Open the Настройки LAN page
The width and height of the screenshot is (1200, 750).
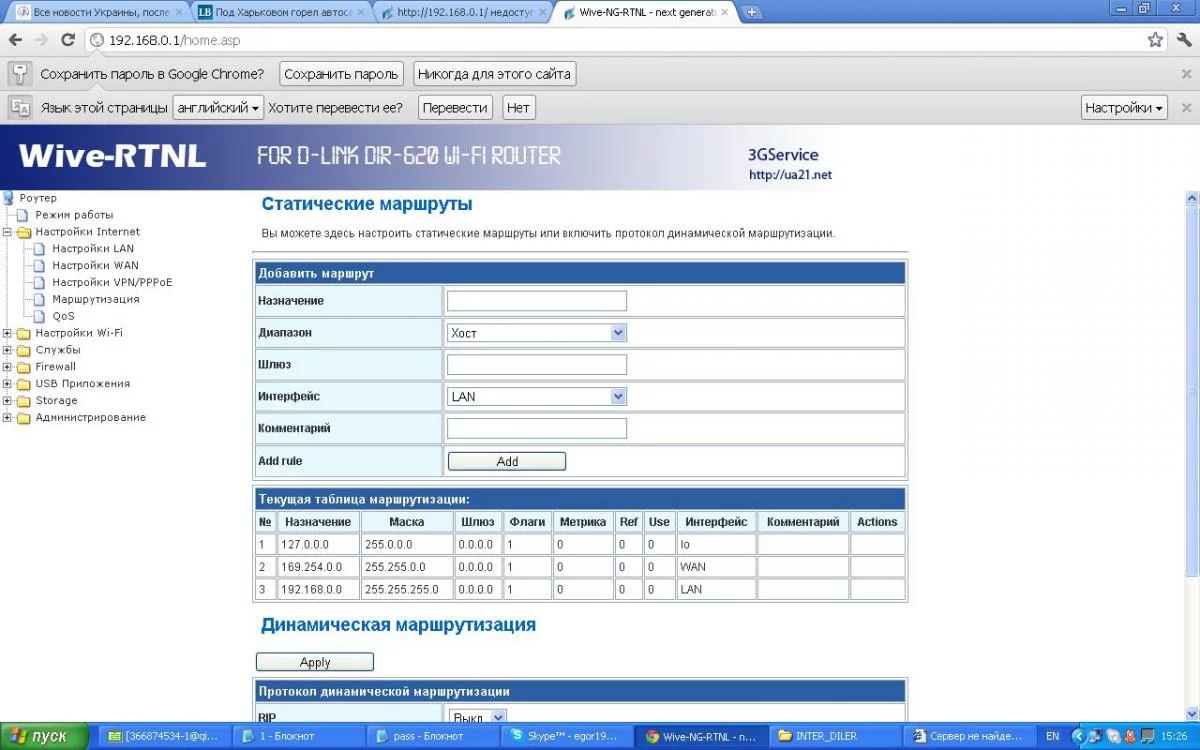93,249
